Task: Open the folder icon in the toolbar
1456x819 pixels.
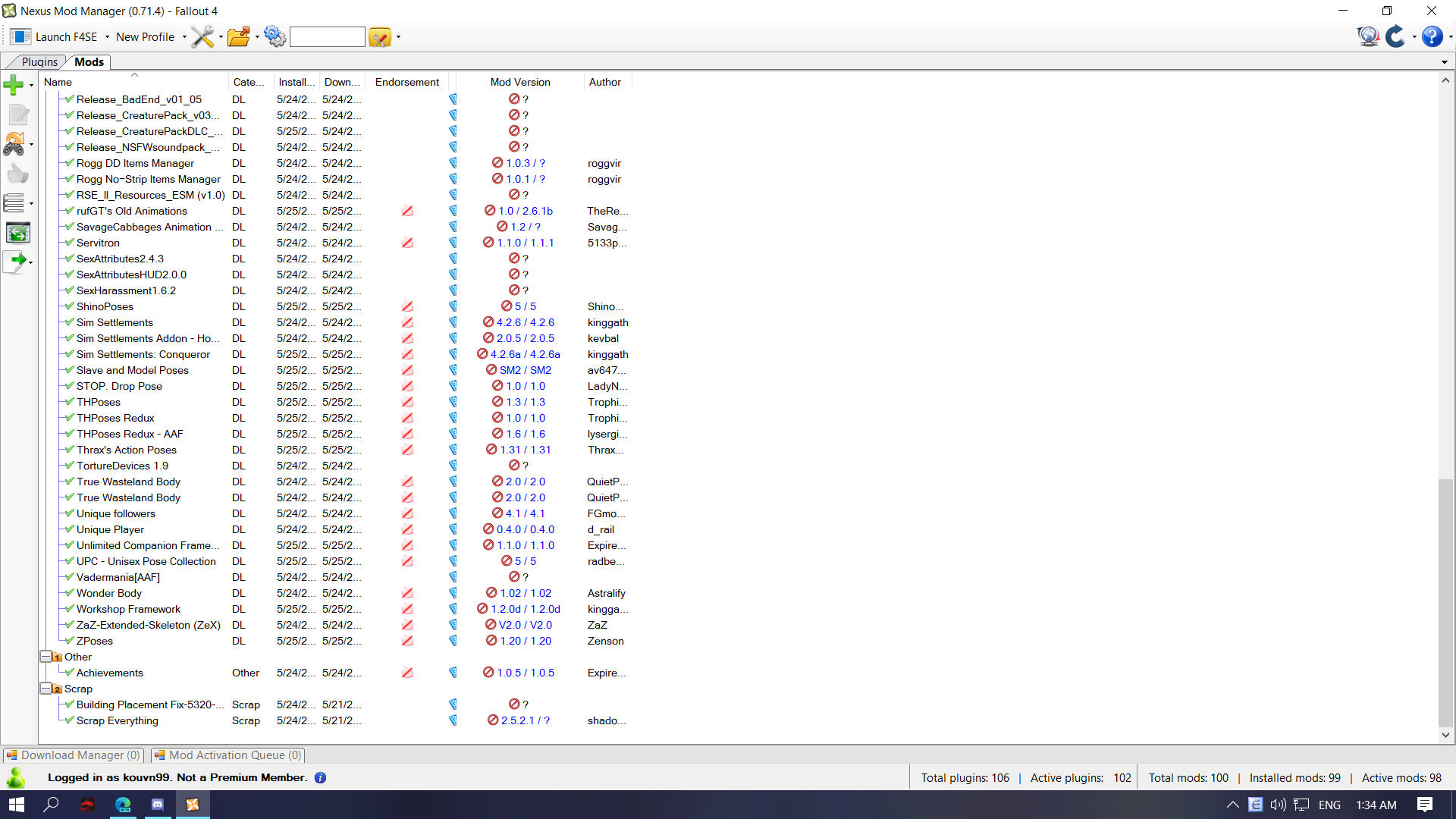Action: pos(239,36)
